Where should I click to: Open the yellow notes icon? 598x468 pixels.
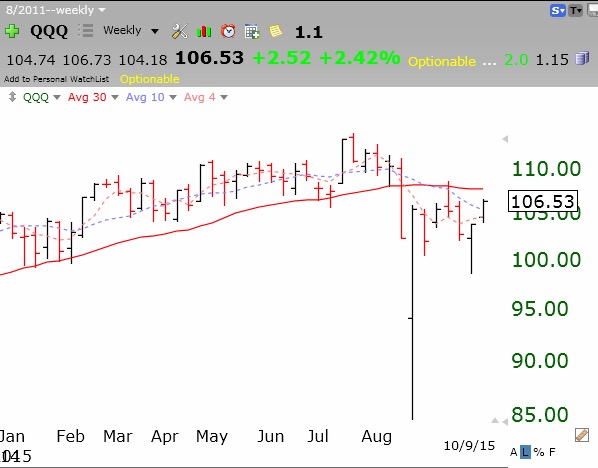click(x=276, y=31)
